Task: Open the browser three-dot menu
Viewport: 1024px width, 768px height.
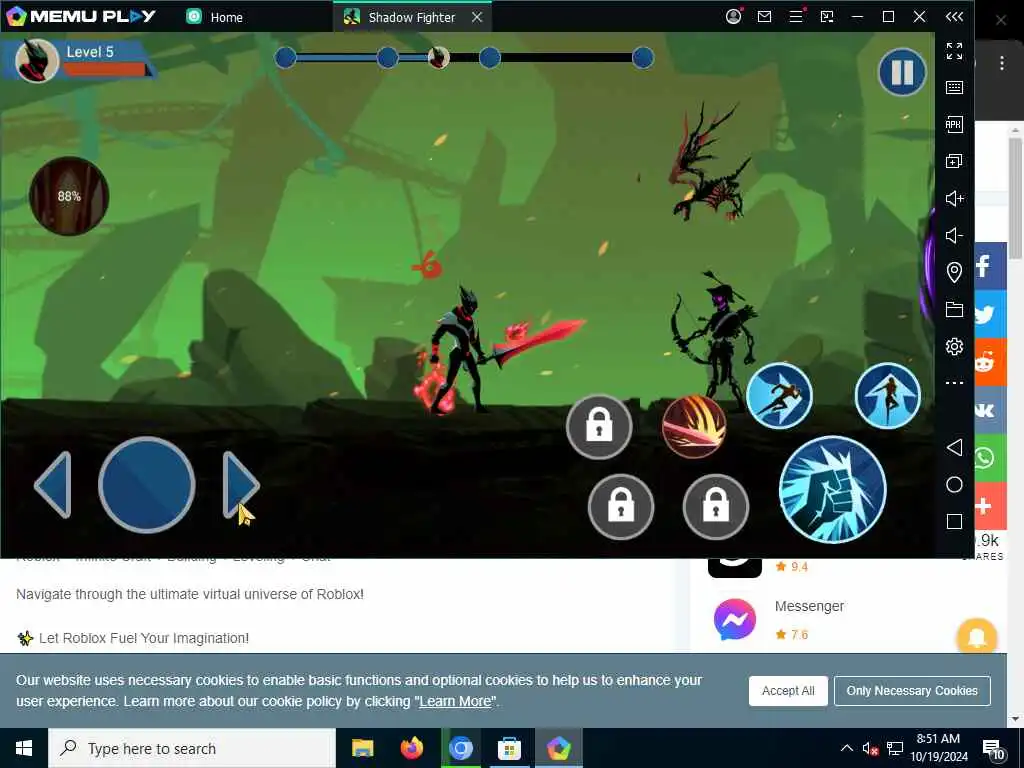Action: point(1002,63)
